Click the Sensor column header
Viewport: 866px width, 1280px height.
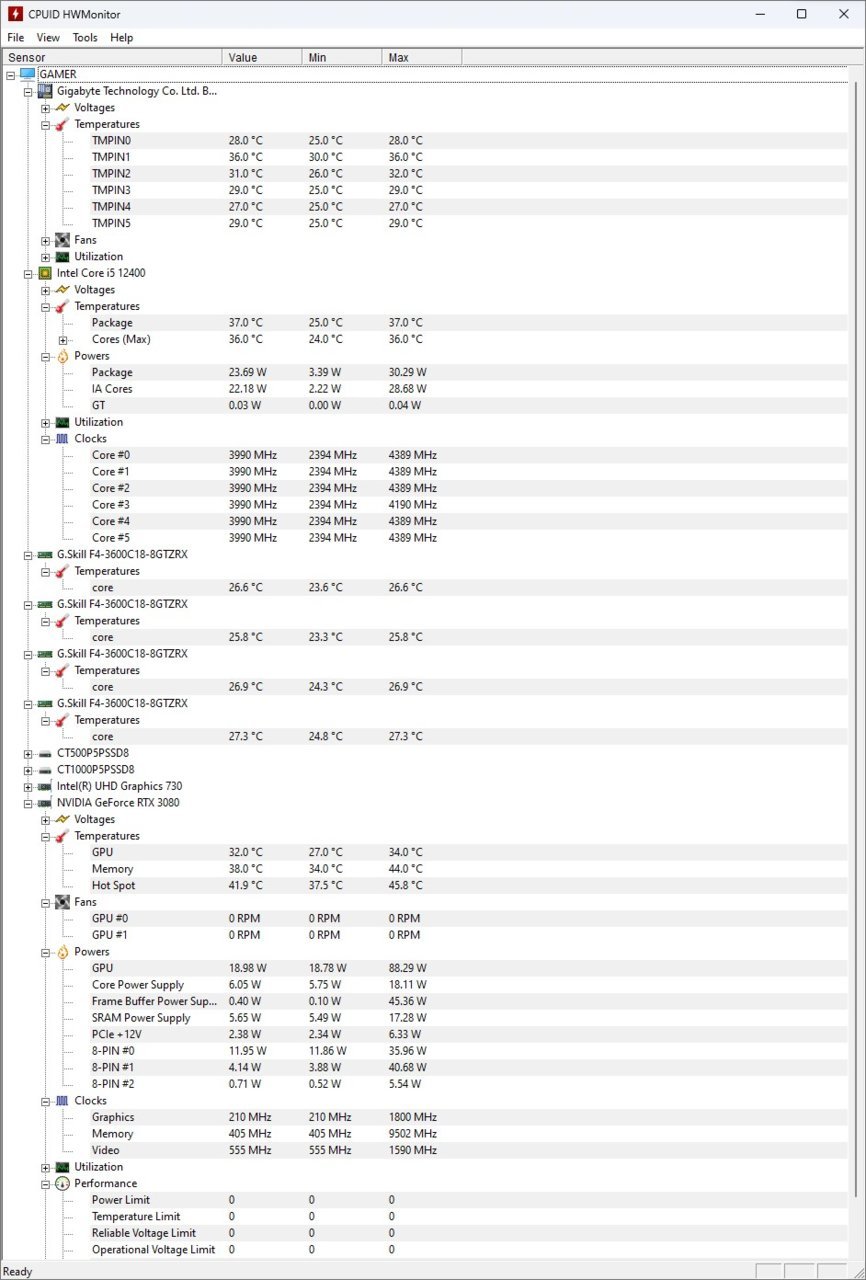click(x=111, y=57)
